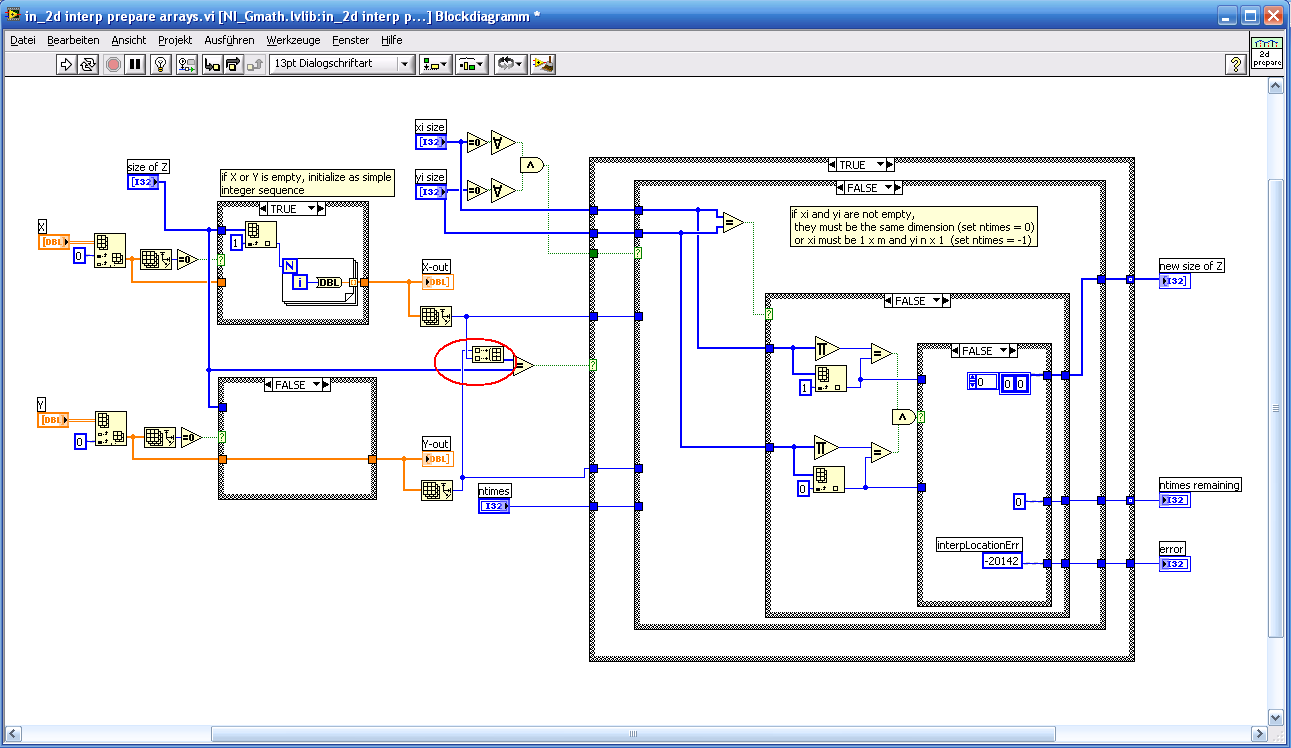Open the Align Objects dropdown
The height and width of the screenshot is (748, 1291).
pos(435,64)
